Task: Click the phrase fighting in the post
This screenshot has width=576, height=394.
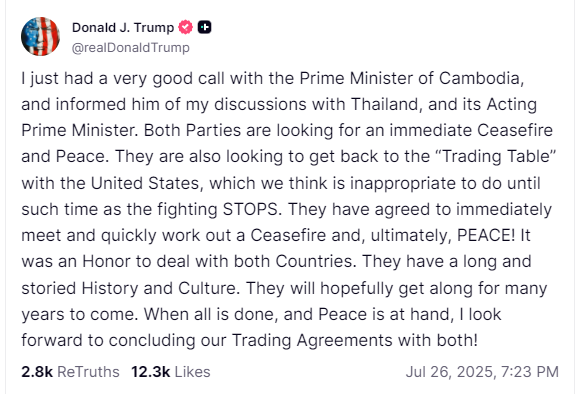Action: [187, 210]
